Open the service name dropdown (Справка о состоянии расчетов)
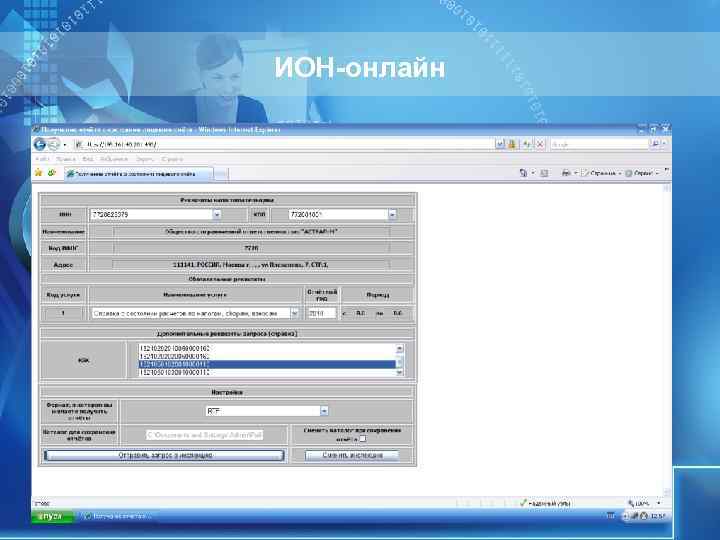 pos(294,313)
